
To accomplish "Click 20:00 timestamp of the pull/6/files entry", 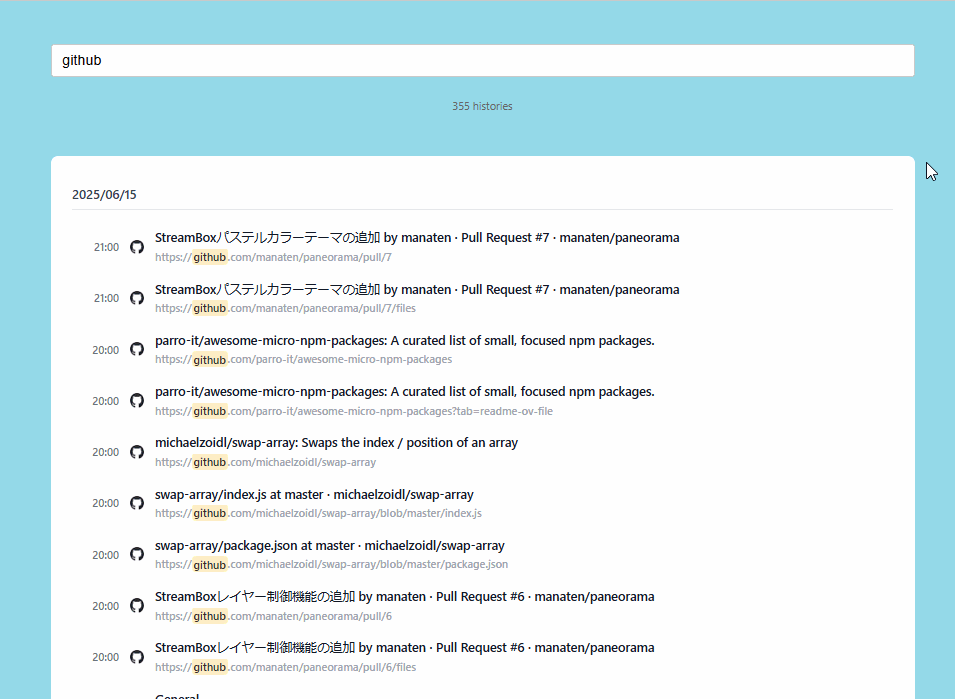I will pyautogui.click(x=105, y=658).
